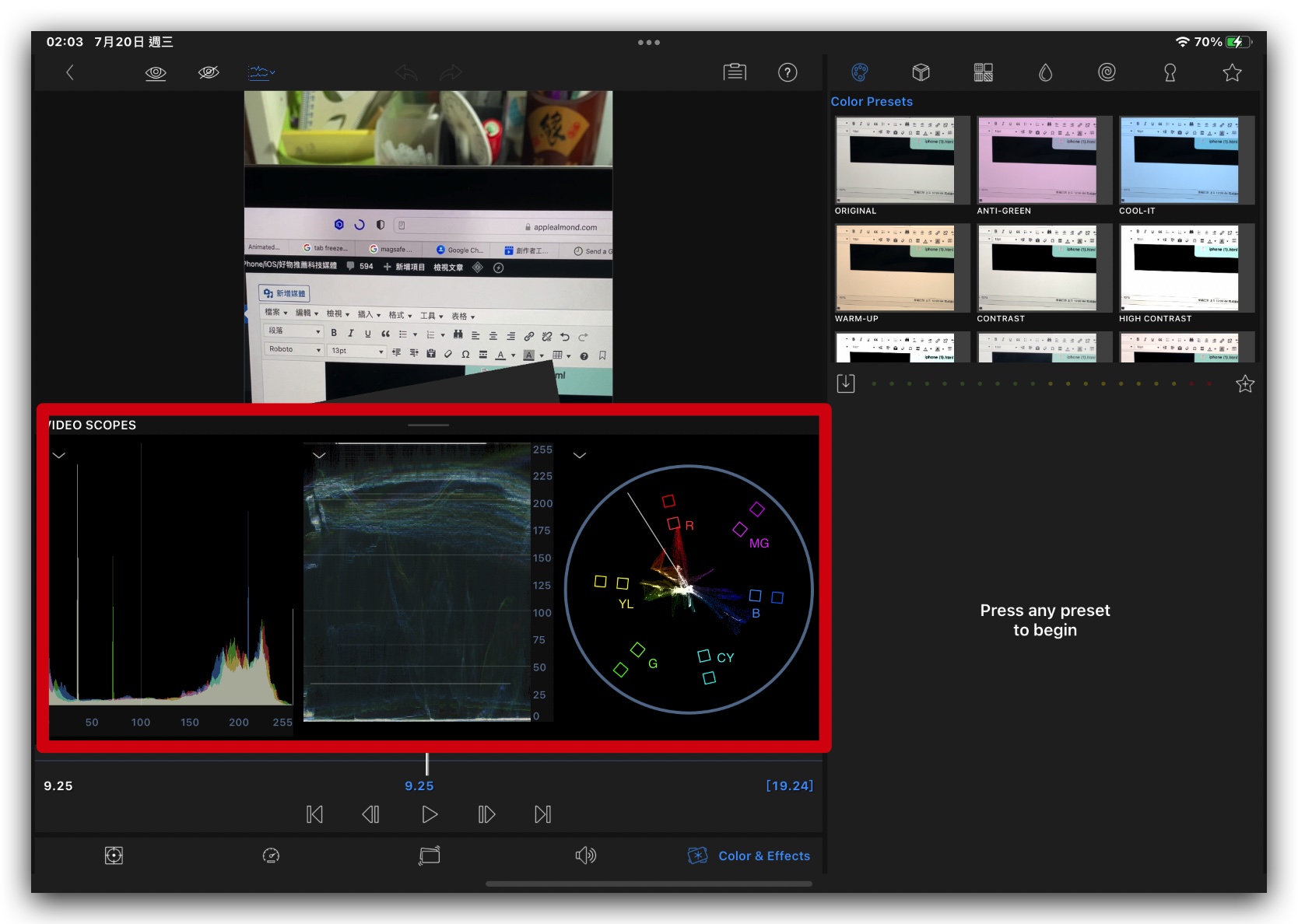
Task: Apply the COOL-IT color preset
Action: click(1187, 160)
